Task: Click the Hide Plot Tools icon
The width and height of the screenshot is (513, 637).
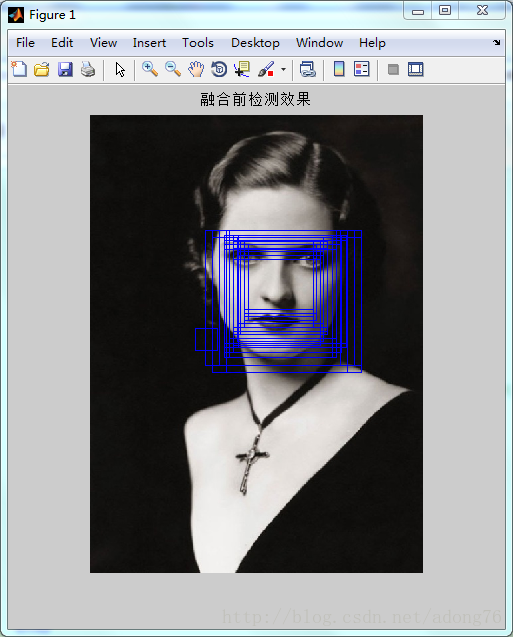Action: (393, 69)
